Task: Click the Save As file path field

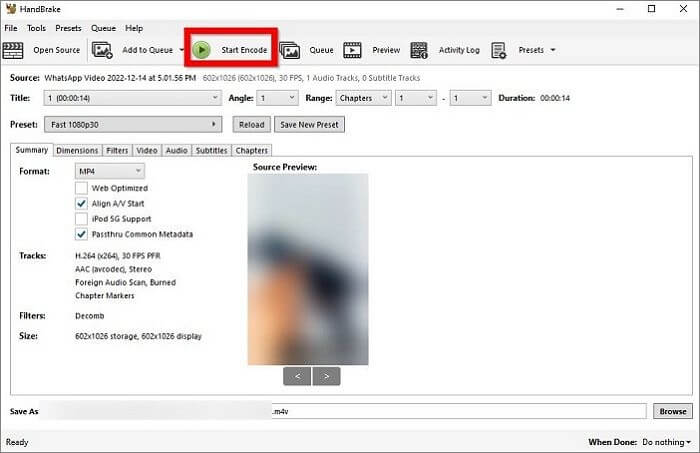Action: pos(350,411)
